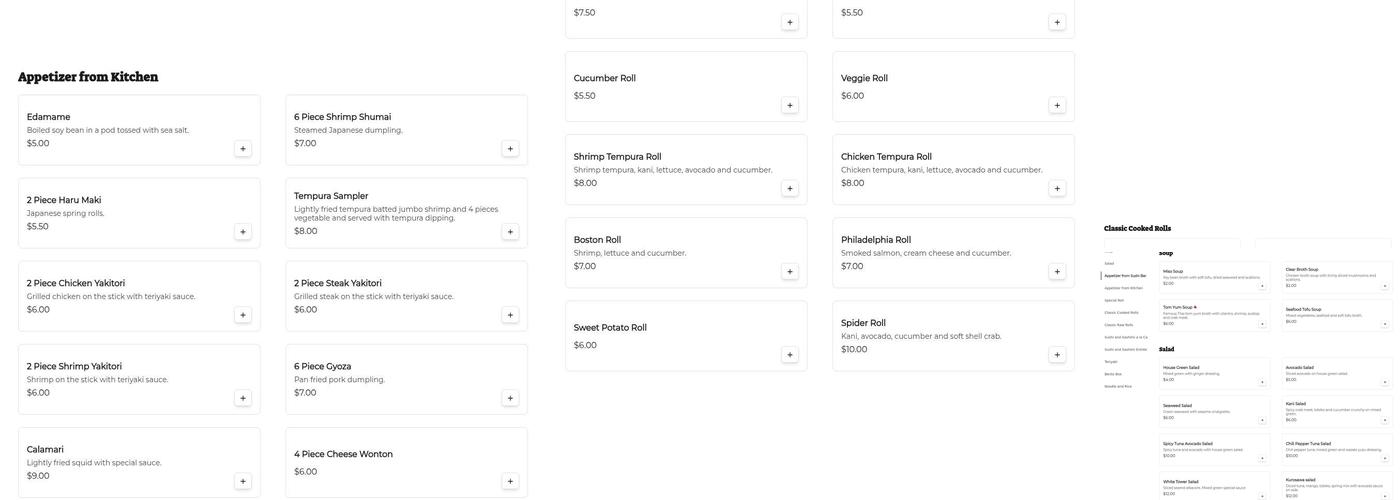Image resolution: width=1400 pixels, height=500 pixels.
Task: Add Edamame to the order
Action: [243, 149]
